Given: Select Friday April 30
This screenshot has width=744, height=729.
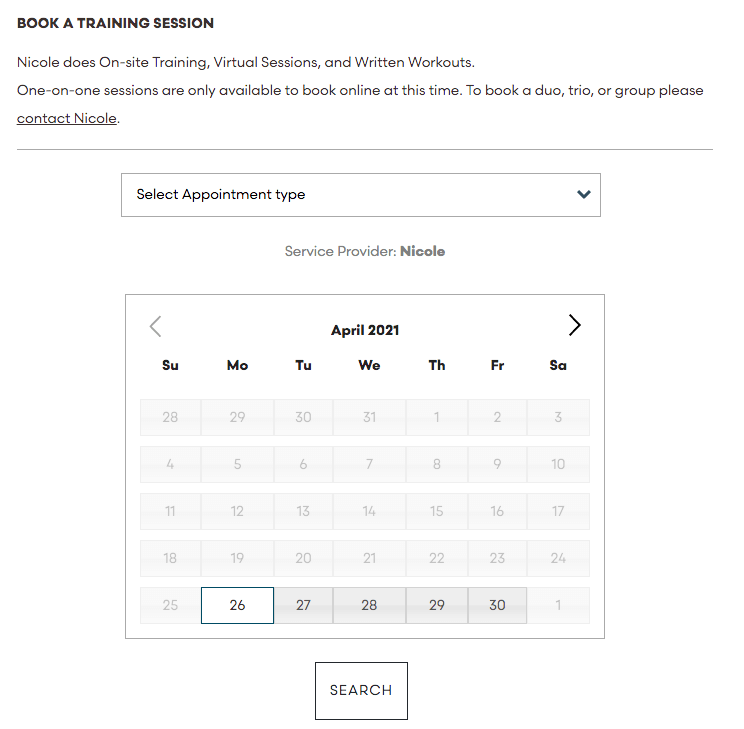Looking at the screenshot, I should [x=497, y=605].
